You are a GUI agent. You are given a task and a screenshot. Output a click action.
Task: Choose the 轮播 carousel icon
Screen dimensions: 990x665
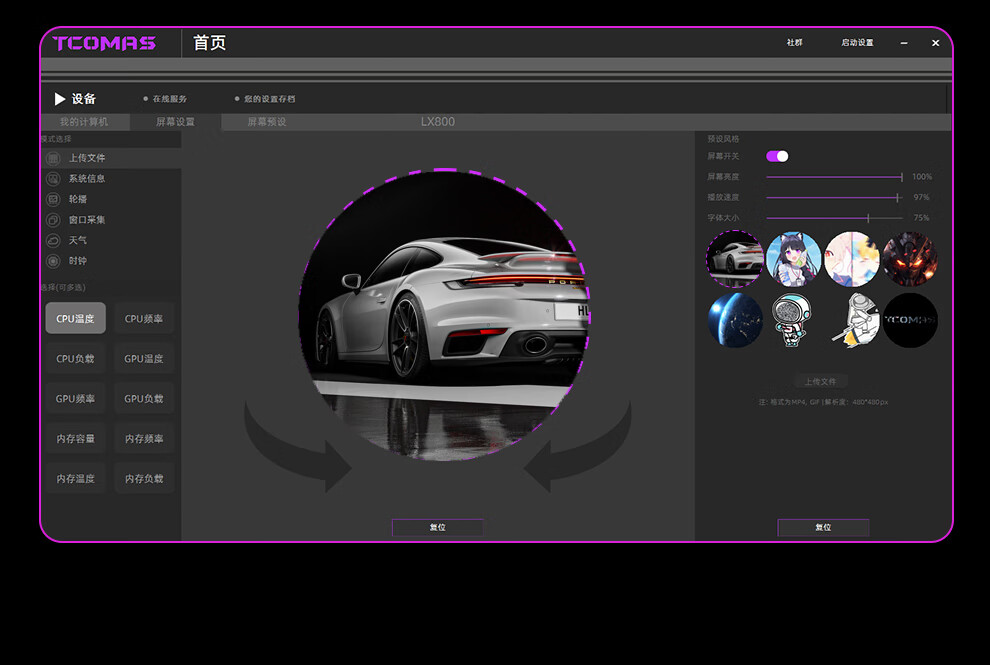pyautogui.click(x=54, y=199)
